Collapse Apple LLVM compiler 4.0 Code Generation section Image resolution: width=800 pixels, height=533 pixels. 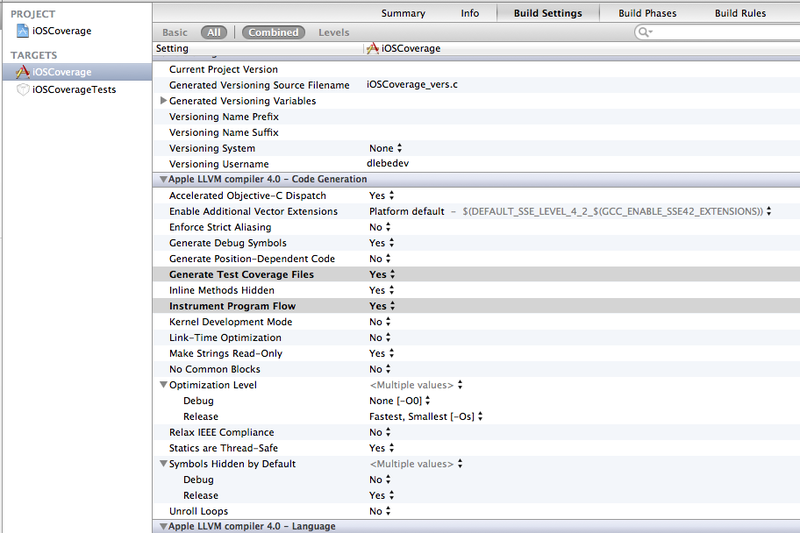pyautogui.click(x=163, y=179)
